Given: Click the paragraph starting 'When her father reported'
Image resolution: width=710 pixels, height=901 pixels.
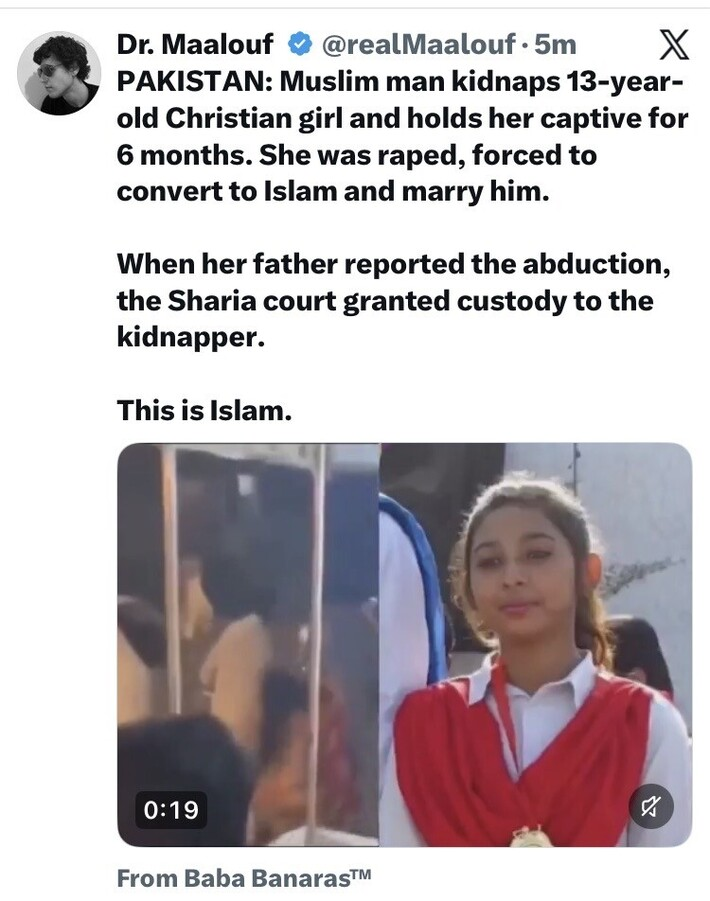Looking at the screenshot, I should tap(393, 301).
